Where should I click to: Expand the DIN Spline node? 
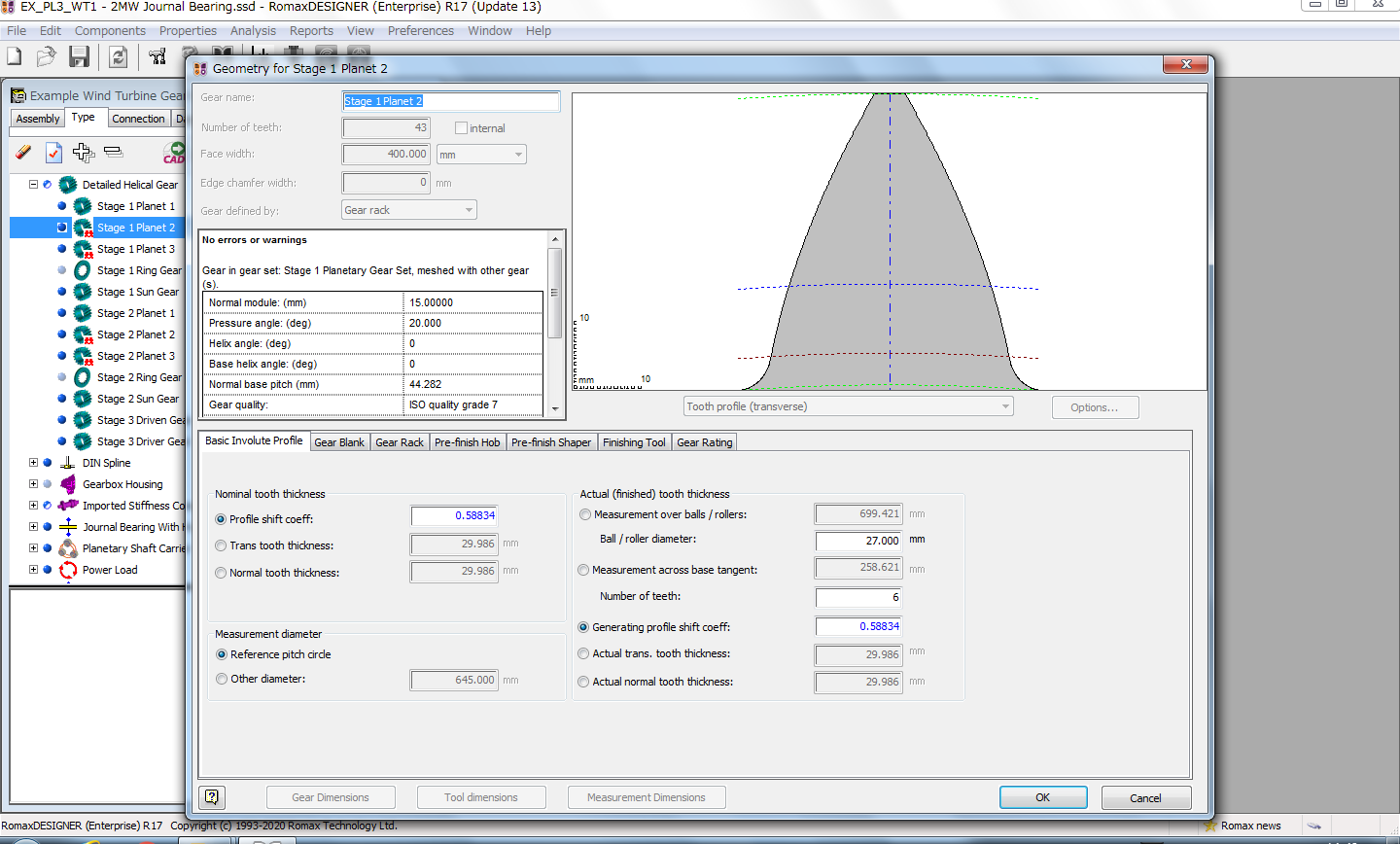click(x=33, y=462)
